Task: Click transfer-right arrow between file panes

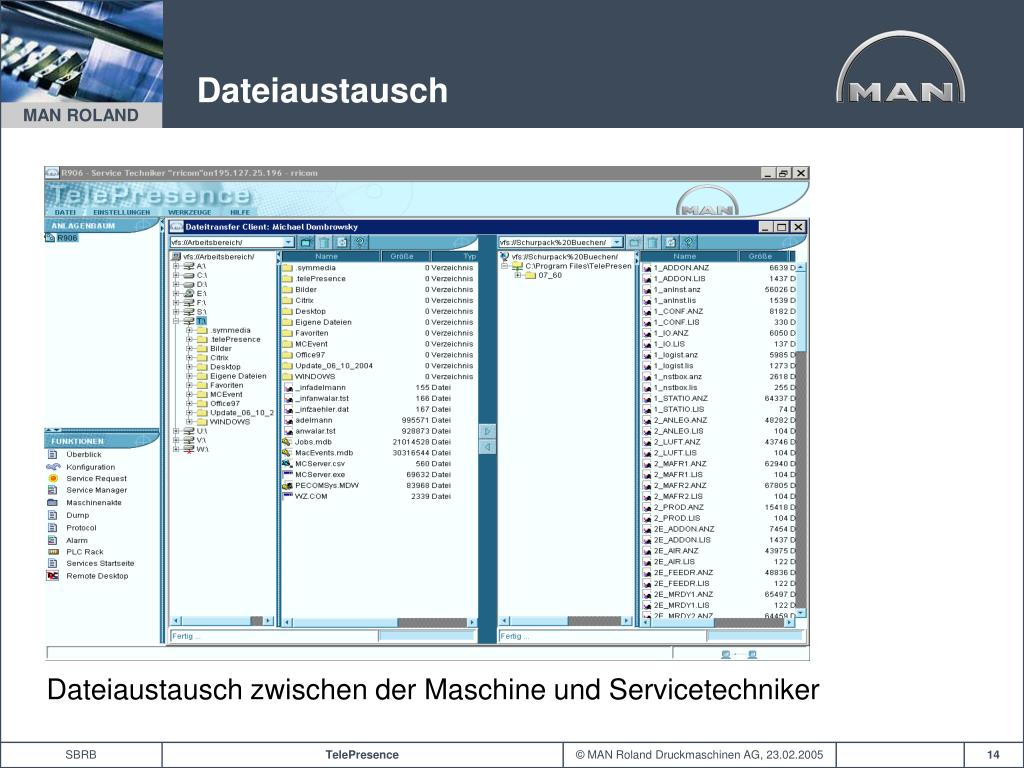Action: tap(487, 431)
